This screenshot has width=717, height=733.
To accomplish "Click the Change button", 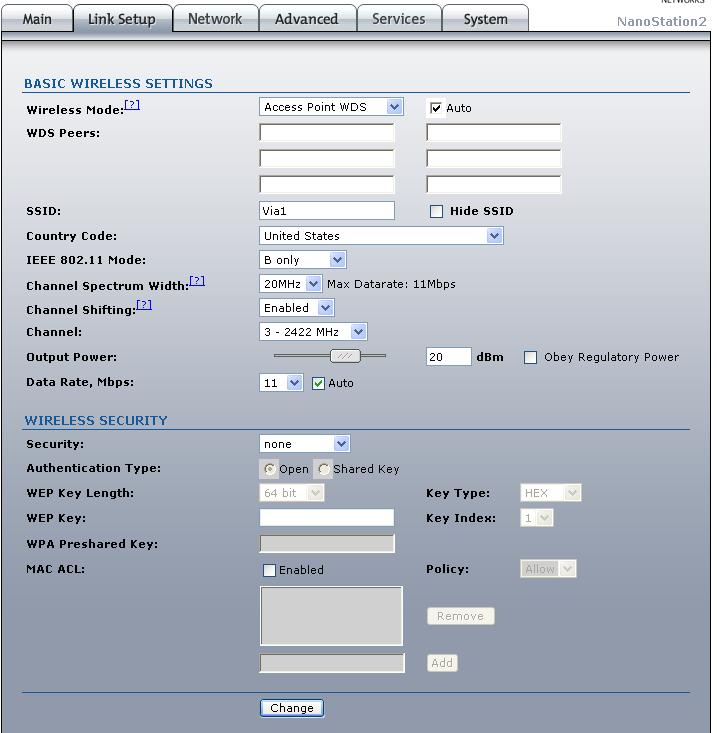I will [292, 708].
